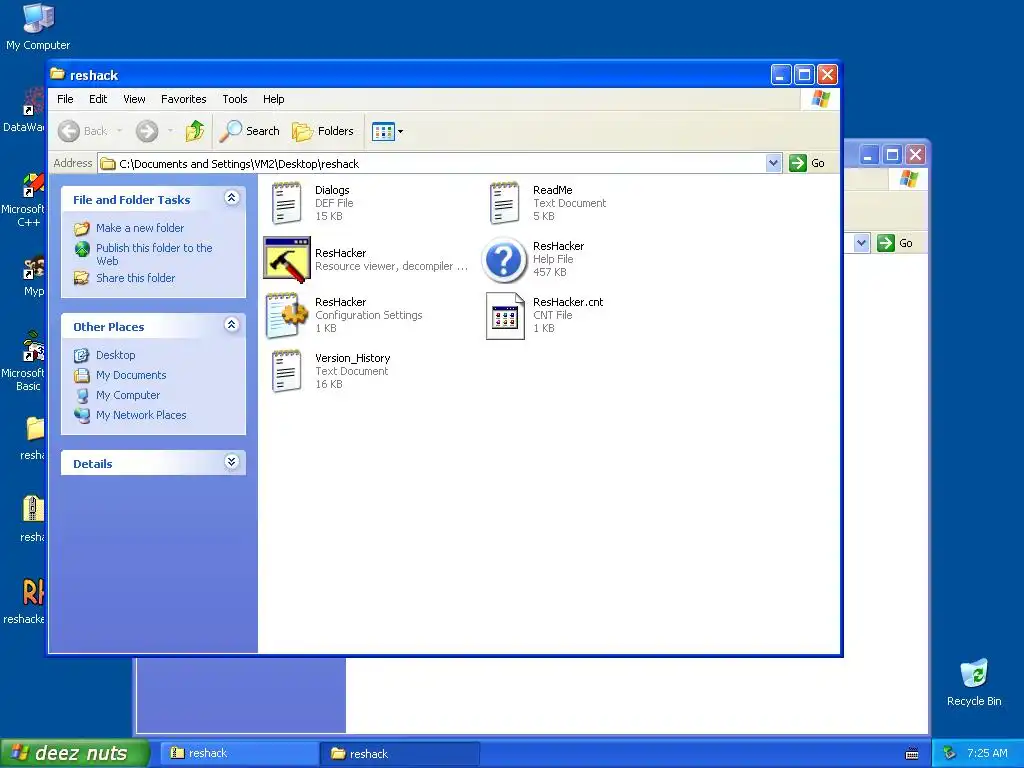This screenshot has height=768, width=1024.
Task: Select the ReadMe text document icon
Action: click(504, 203)
